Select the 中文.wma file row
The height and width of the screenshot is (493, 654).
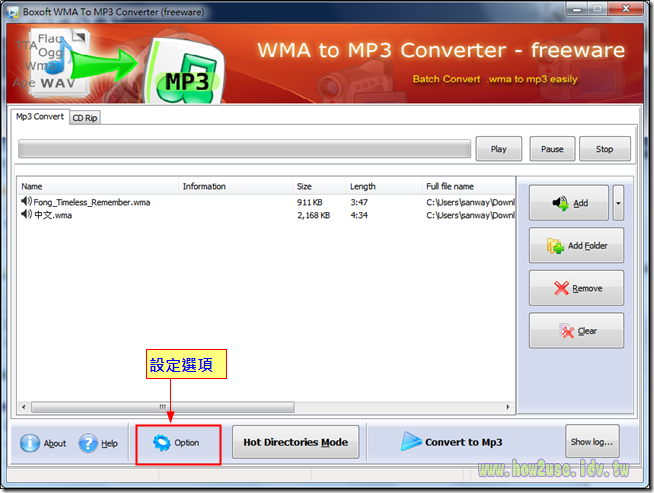[52, 215]
